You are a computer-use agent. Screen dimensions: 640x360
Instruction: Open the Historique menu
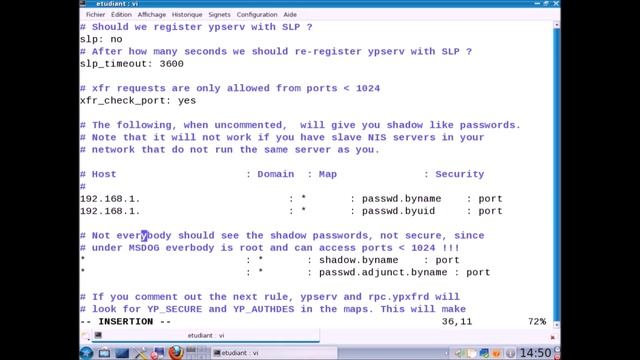tap(187, 15)
